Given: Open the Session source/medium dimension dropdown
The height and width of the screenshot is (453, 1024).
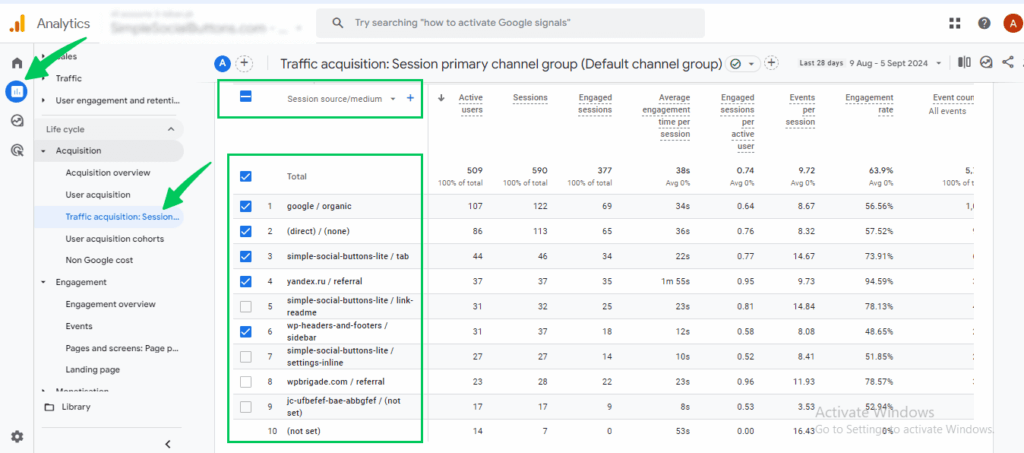Looking at the screenshot, I should tap(393, 98).
